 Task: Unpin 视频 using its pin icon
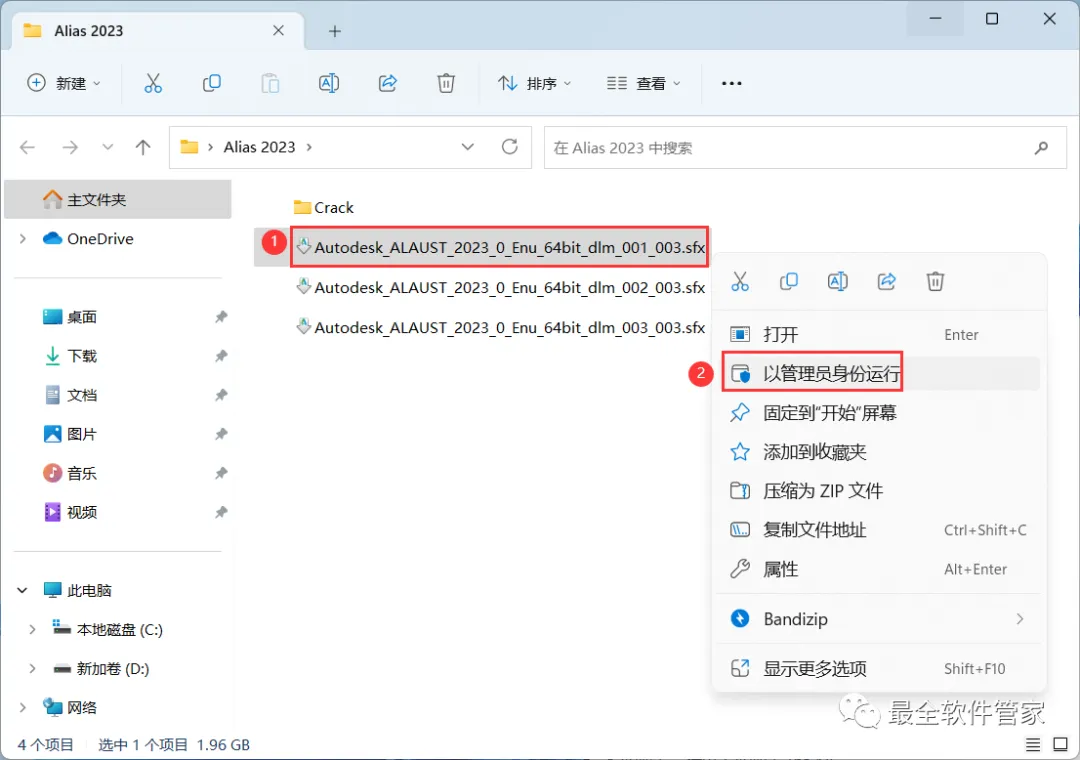221,512
